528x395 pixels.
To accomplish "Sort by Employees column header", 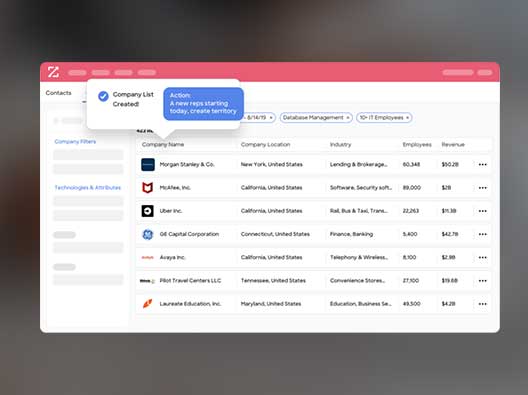I will point(417,144).
